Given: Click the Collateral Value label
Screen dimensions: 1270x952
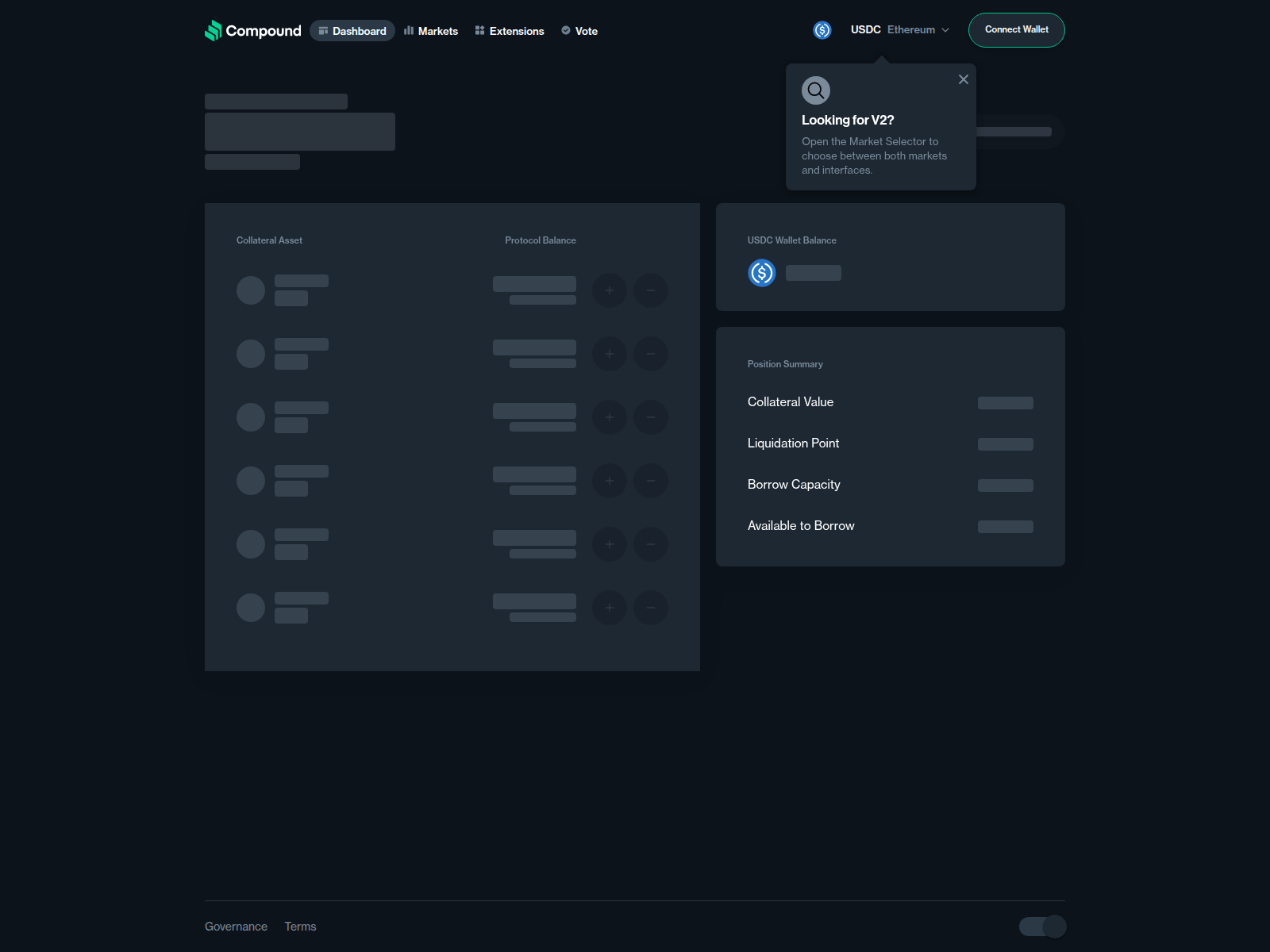Looking at the screenshot, I should click(x=791, y=402).
